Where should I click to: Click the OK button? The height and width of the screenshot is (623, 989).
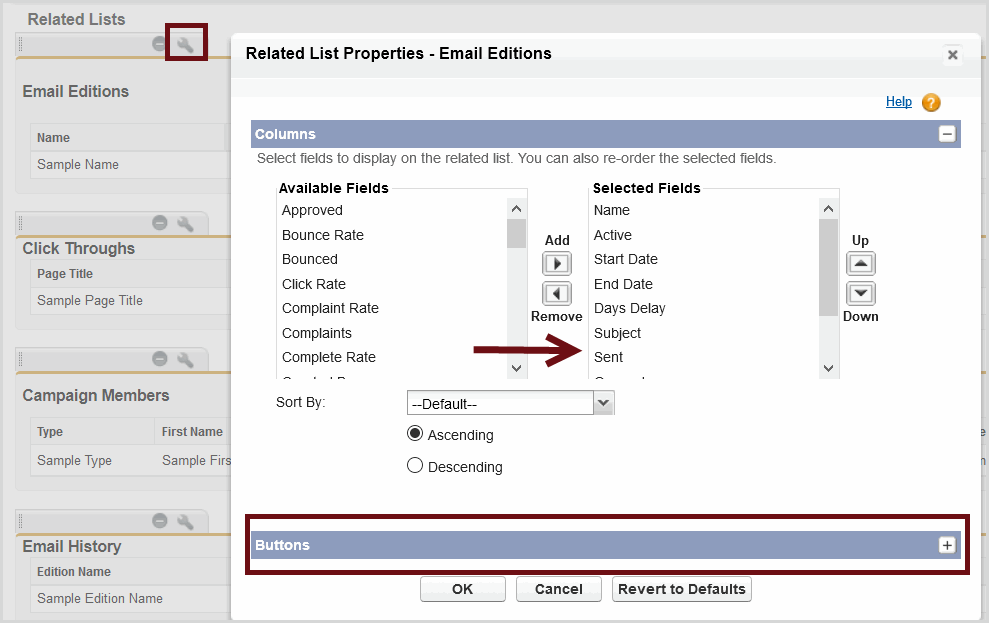462,589
